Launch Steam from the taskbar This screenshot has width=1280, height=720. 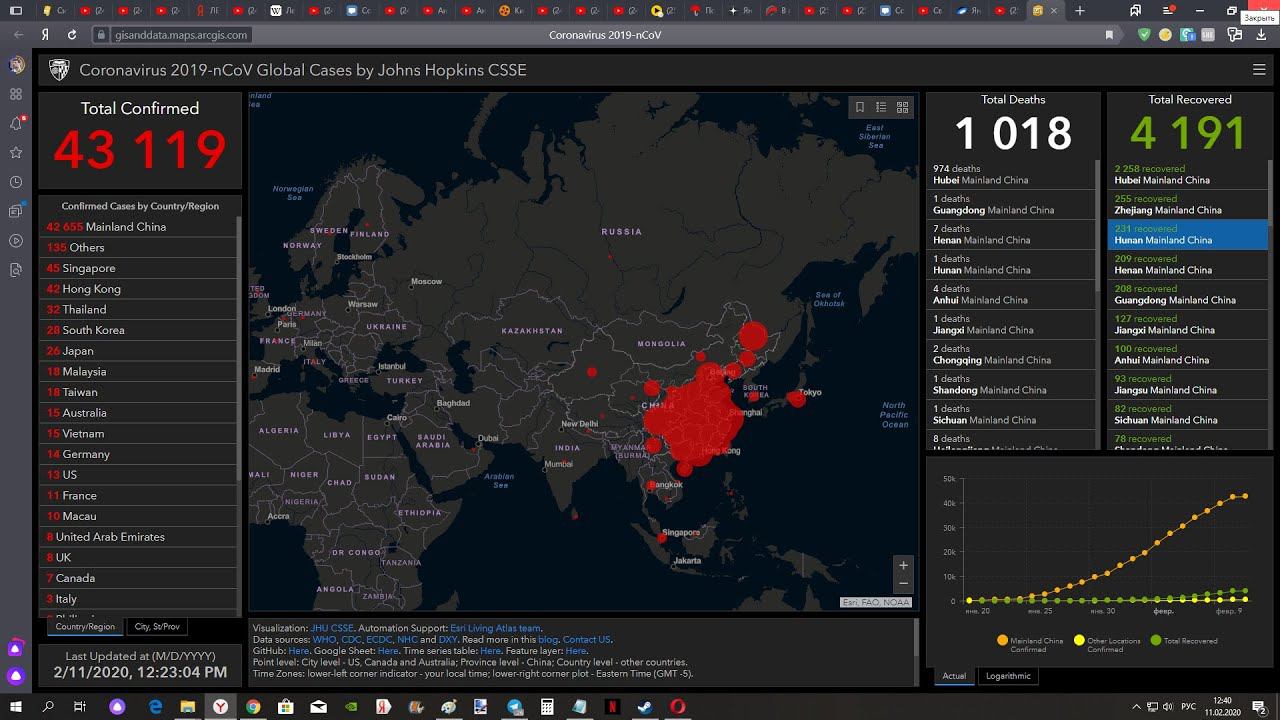click(645, 707)
